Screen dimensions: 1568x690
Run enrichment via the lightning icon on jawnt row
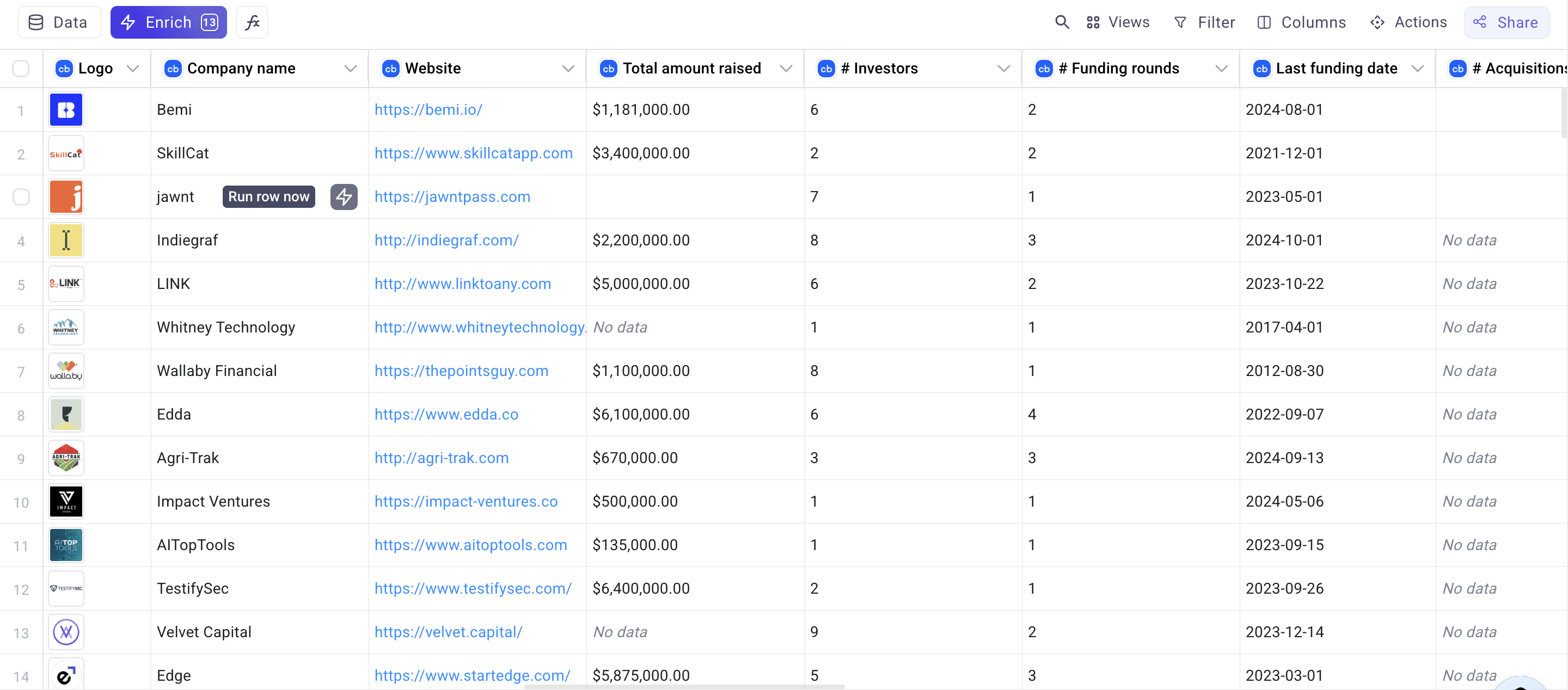[344, 196]
